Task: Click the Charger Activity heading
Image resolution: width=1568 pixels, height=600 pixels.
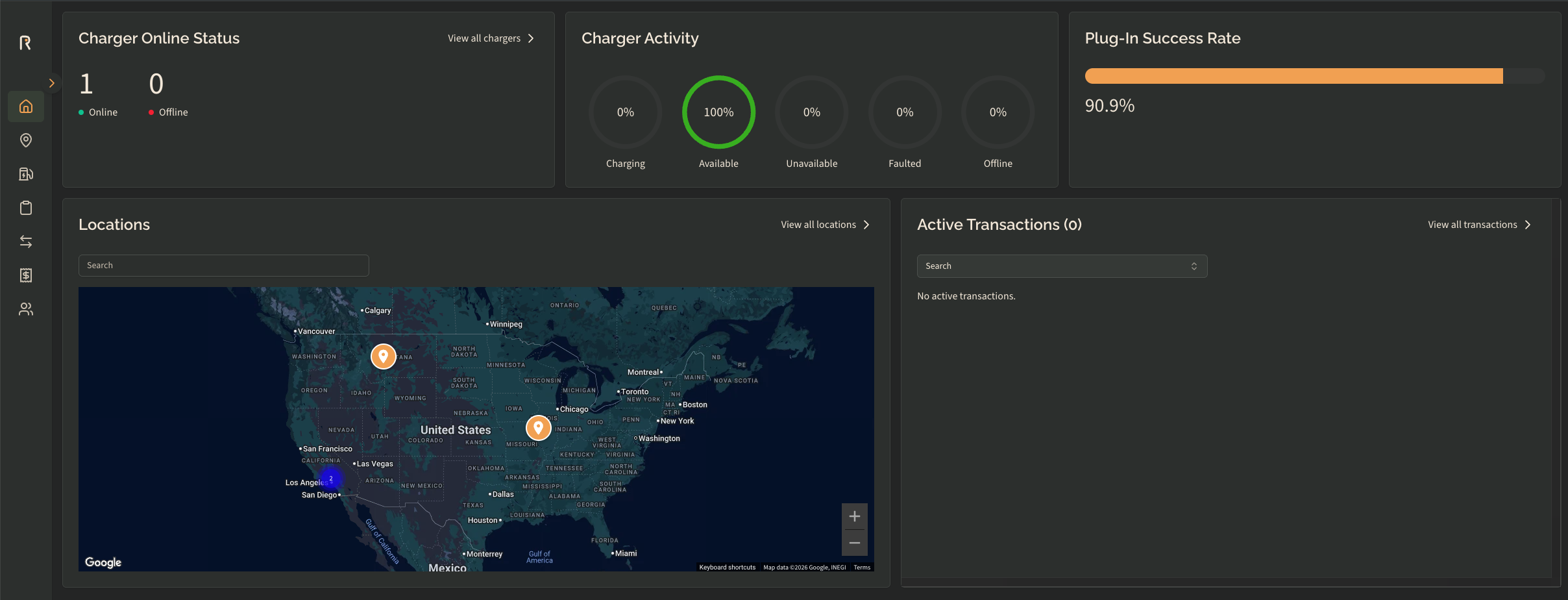Action: point(640,38)
